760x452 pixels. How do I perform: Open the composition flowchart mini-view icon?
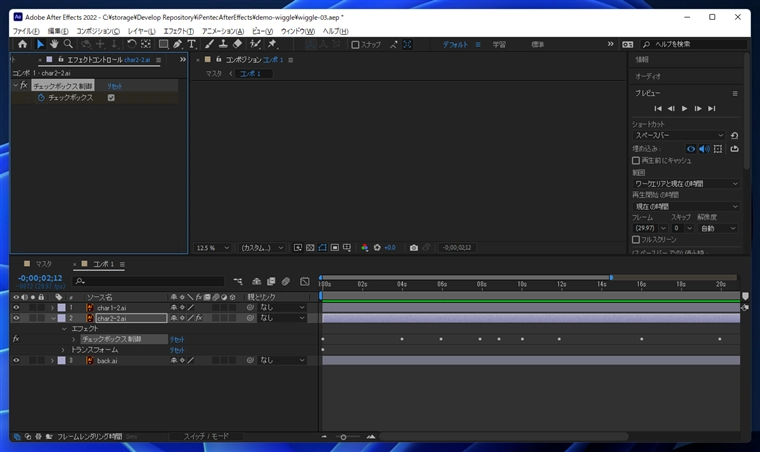[x=238, y=281]
